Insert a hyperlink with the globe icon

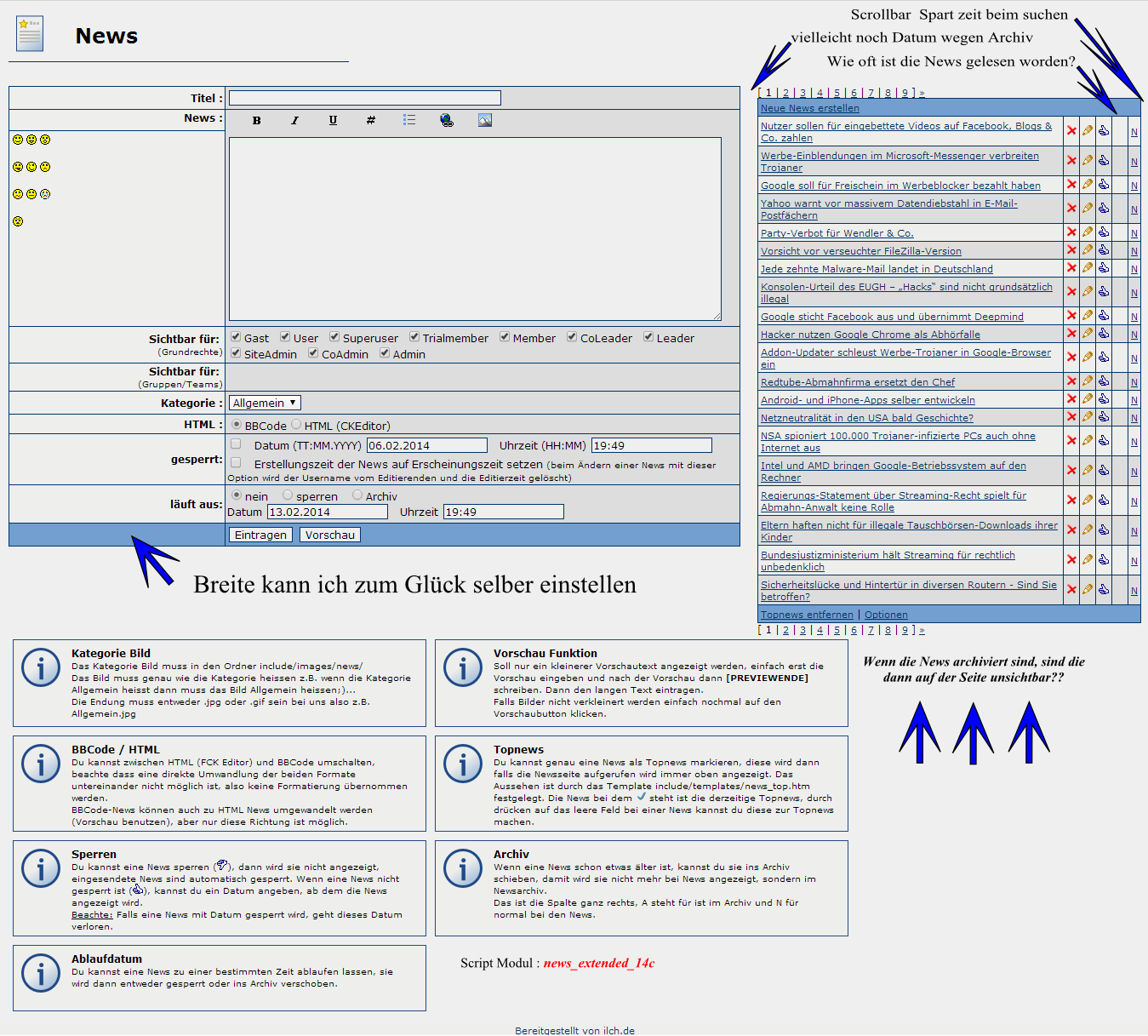pos(447,120)
